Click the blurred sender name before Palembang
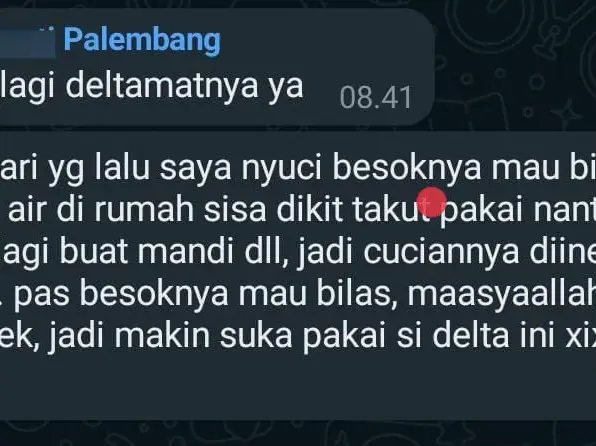The width and height of the screenshot is (596, 446). click(27, 41)
